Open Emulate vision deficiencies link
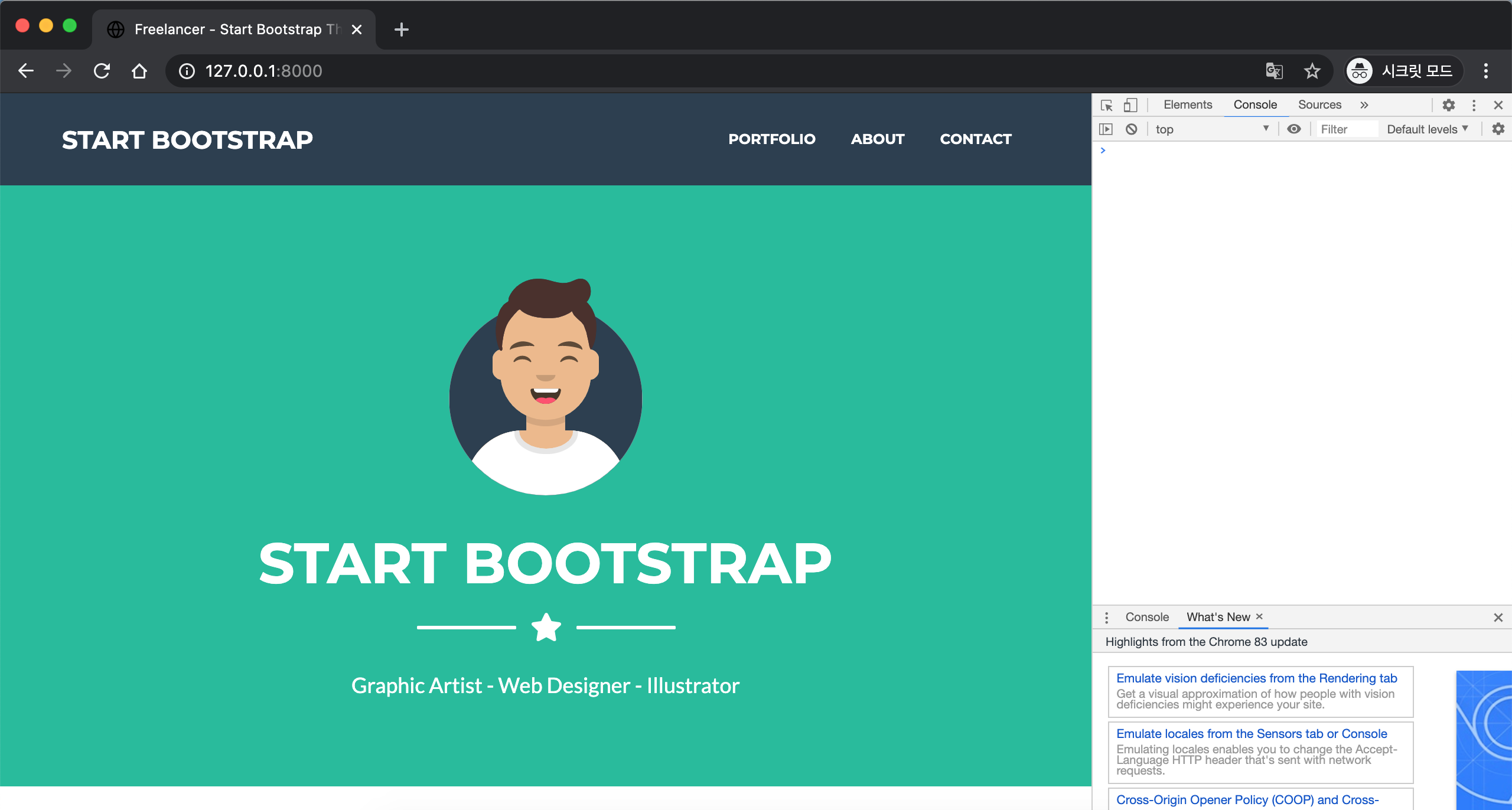 tap(1256, 678)
